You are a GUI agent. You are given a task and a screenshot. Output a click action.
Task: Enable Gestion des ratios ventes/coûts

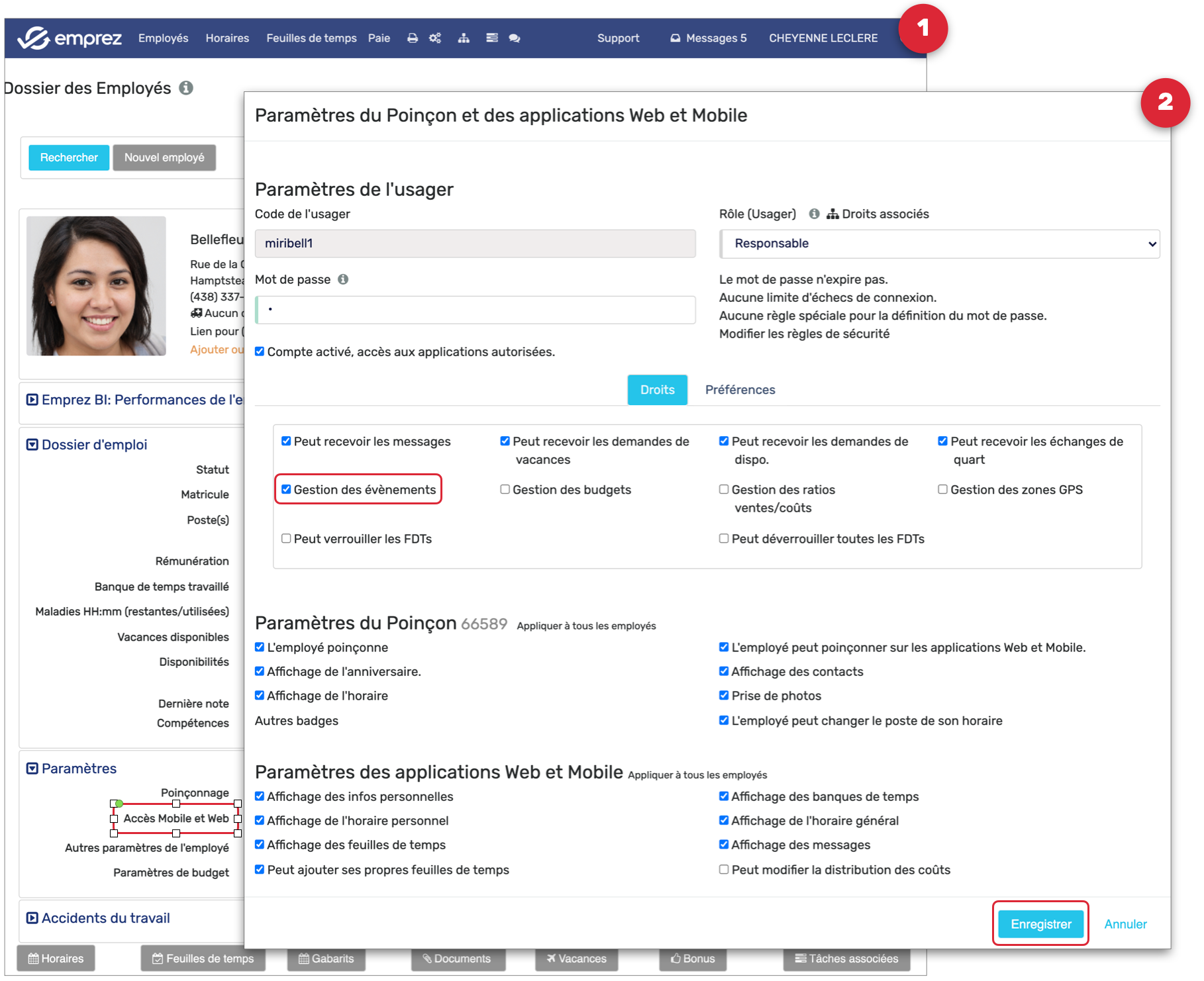[724, 489]
